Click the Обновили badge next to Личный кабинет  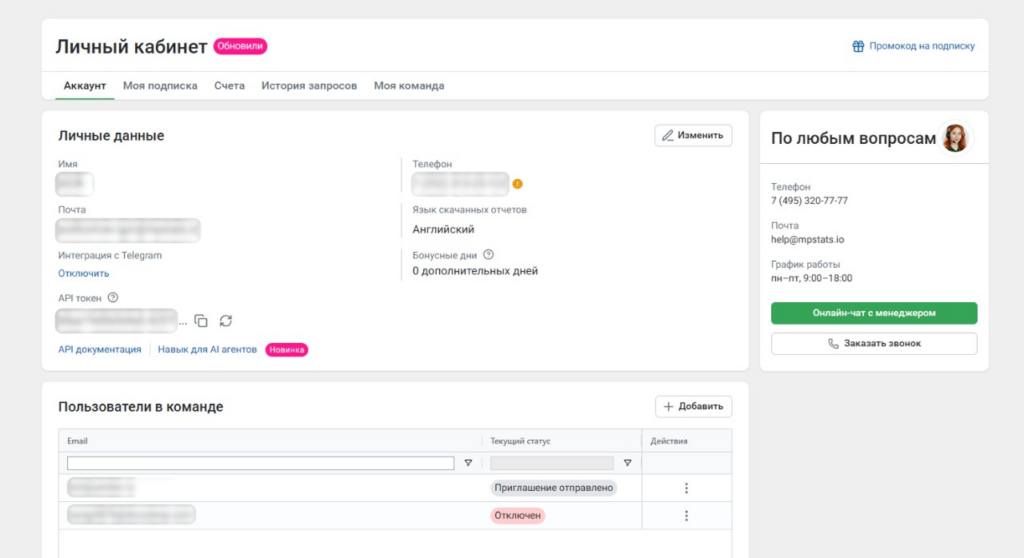point(240,46)
